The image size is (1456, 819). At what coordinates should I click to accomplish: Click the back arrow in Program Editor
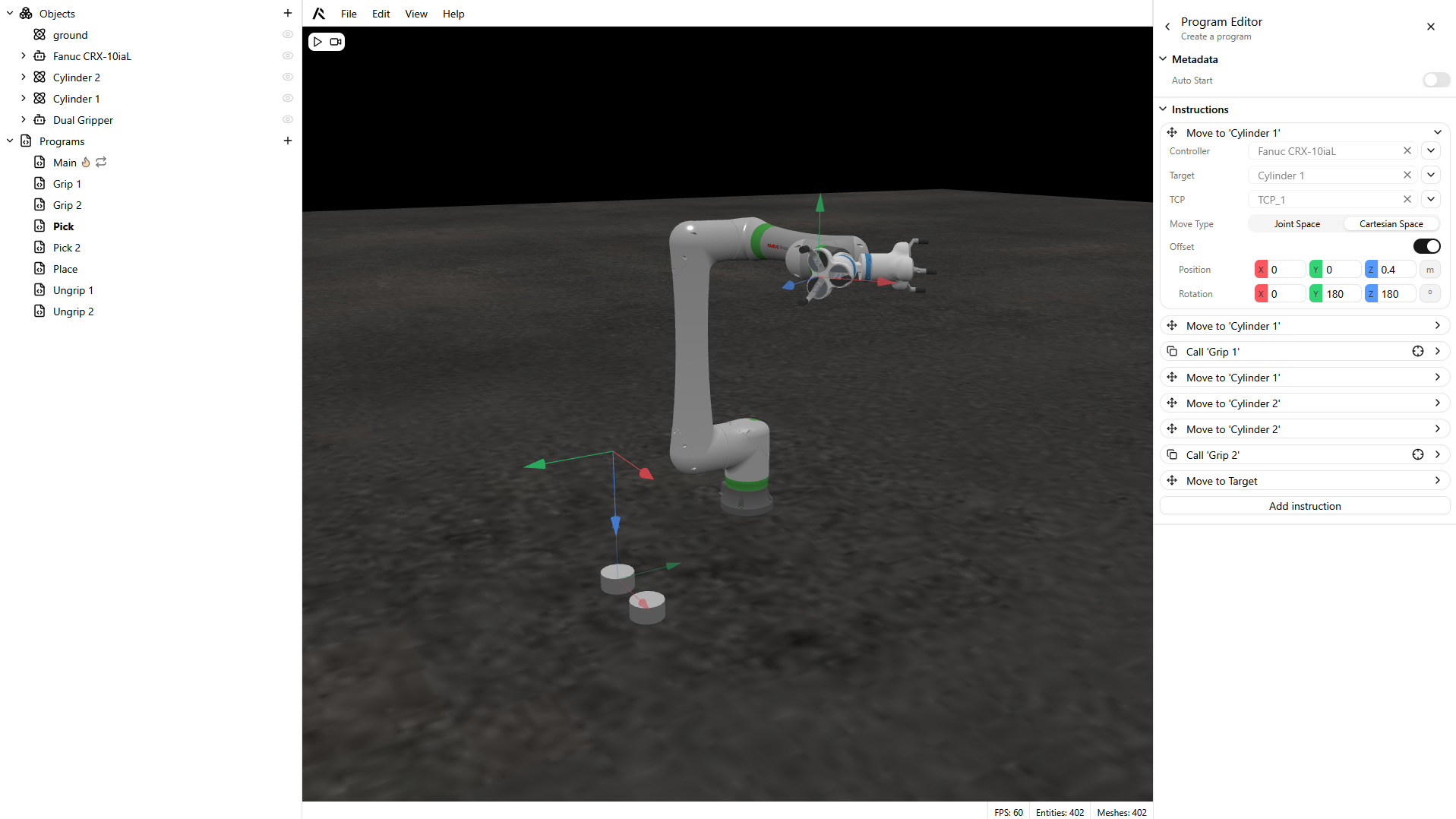[1167, 27]
